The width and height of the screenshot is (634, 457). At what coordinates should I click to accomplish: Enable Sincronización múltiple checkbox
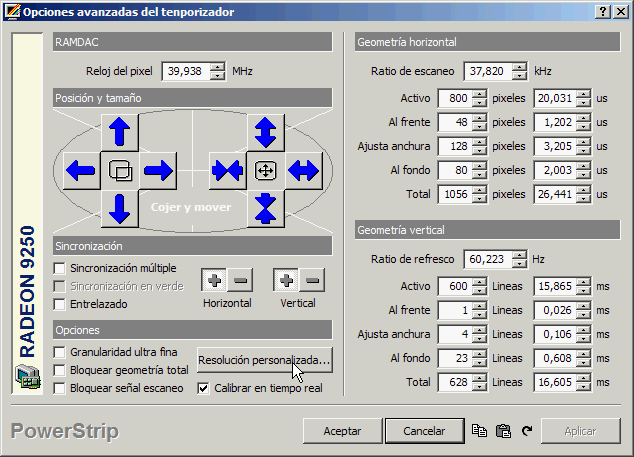pyautogui.click(x=59, y=268)
